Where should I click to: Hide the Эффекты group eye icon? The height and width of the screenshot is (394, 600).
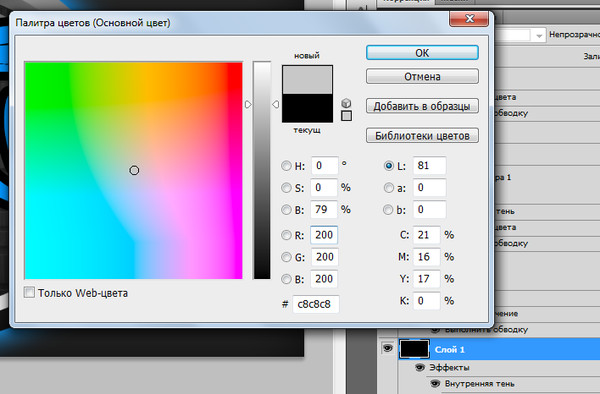(x=420, y=368)
